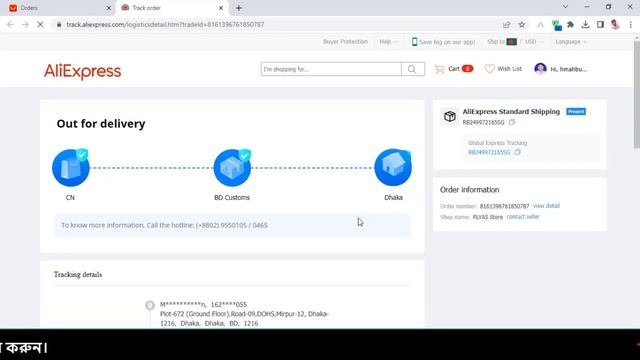Click the Tracking details heading

(x=78, y=275)
